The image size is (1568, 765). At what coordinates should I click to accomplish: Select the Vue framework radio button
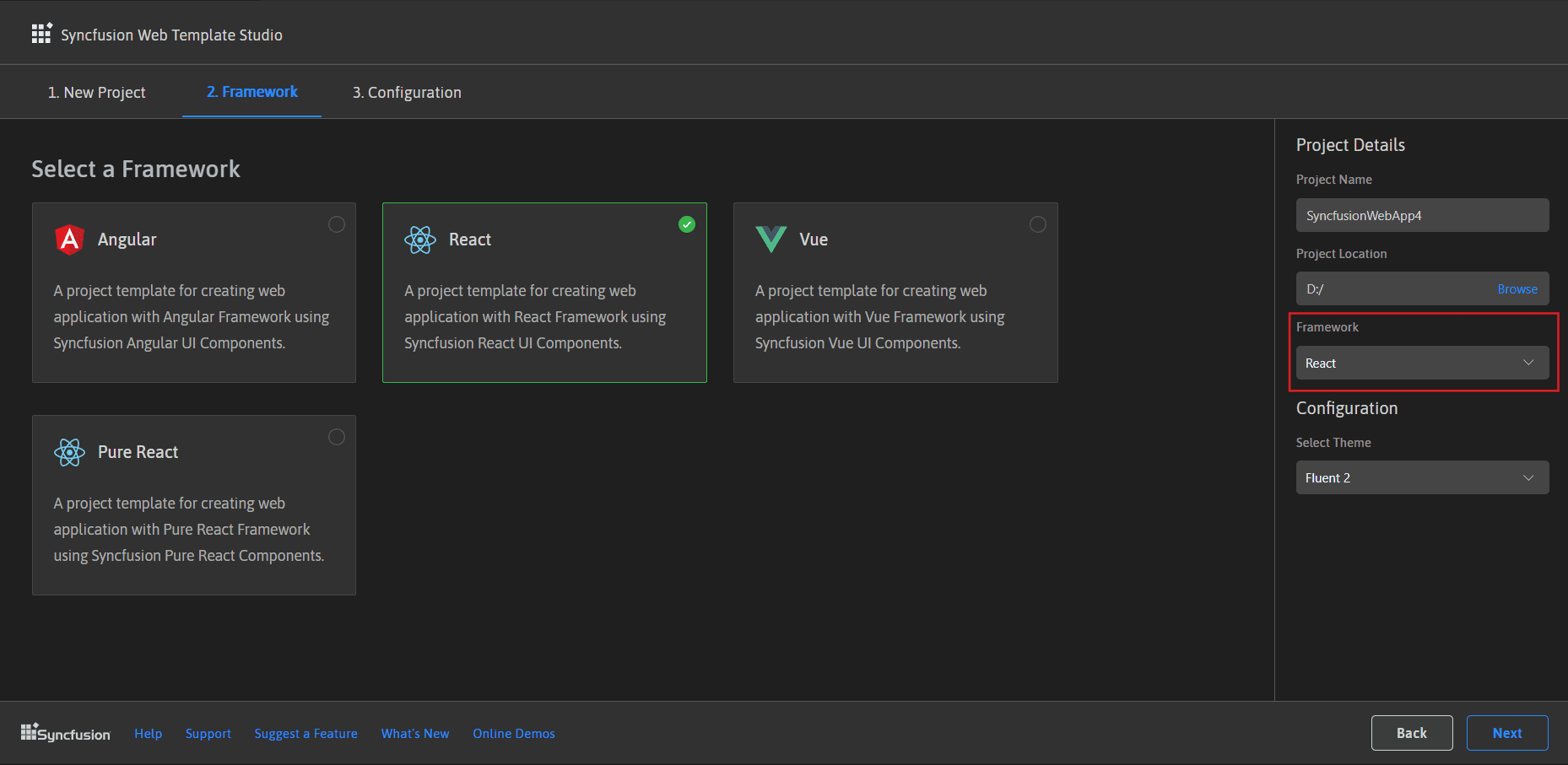pyautogui.click(x=1038, y=224)
